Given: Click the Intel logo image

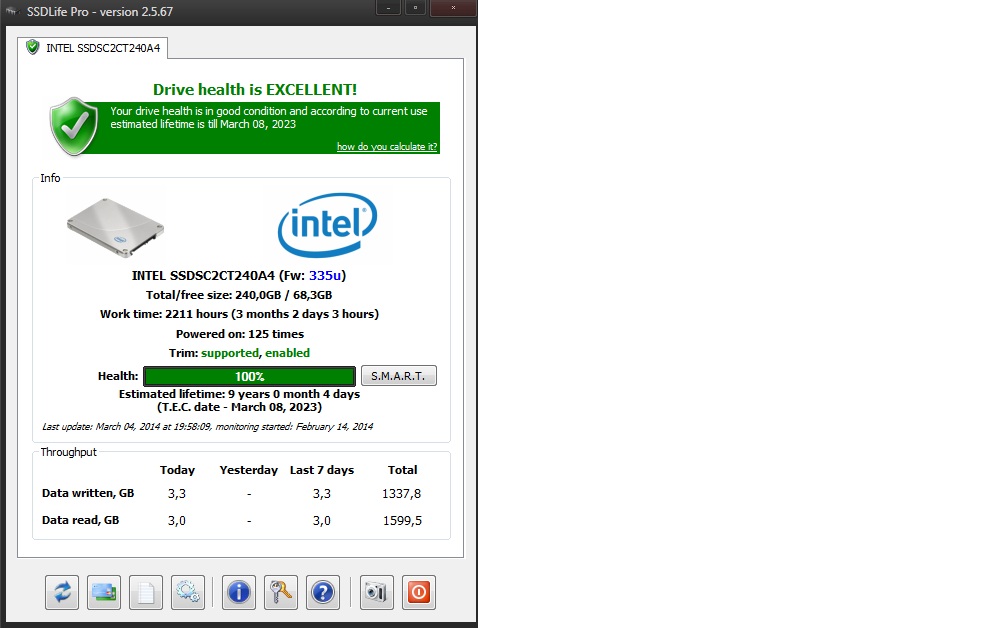Looking at the screenshot, I should 327,225.
